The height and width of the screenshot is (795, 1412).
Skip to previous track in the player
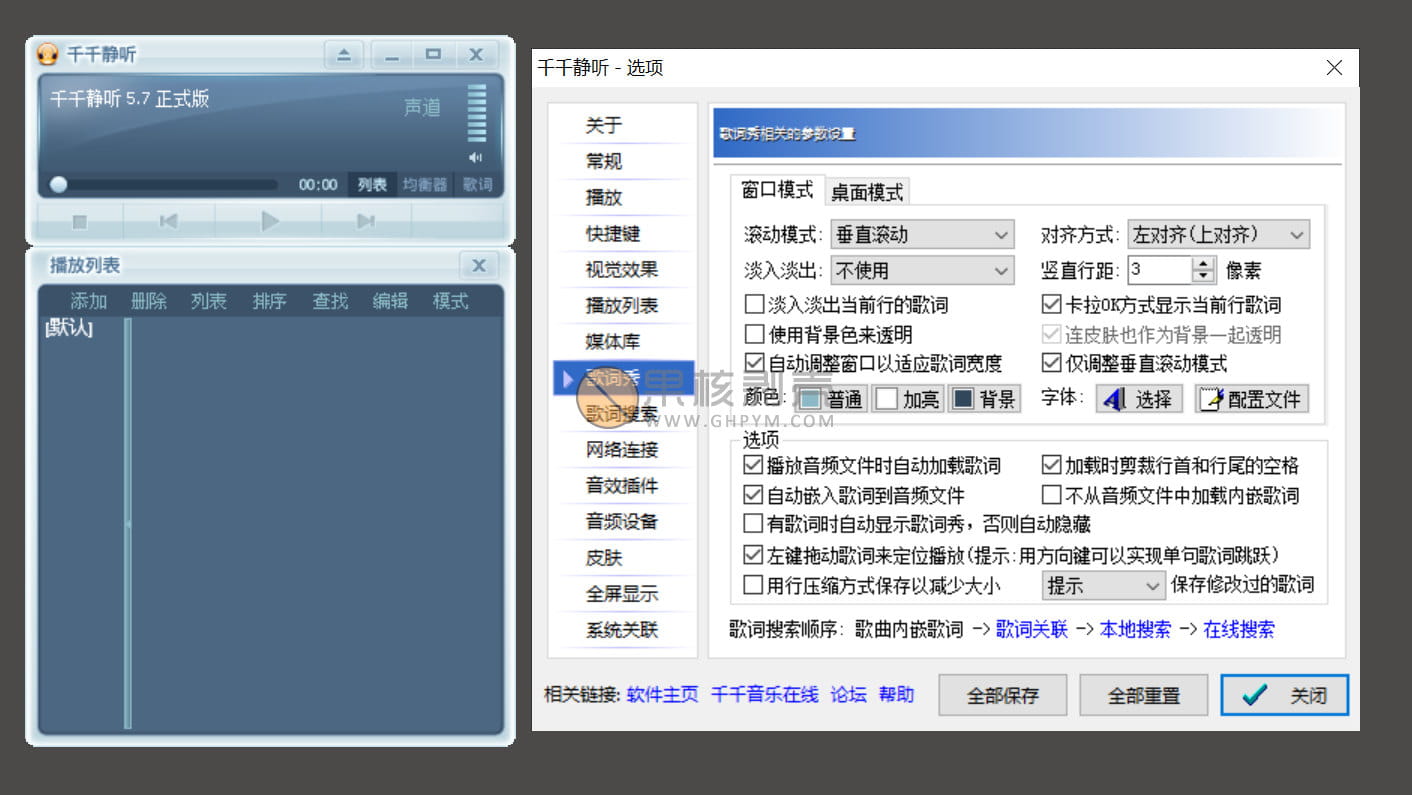pos(168,221)
